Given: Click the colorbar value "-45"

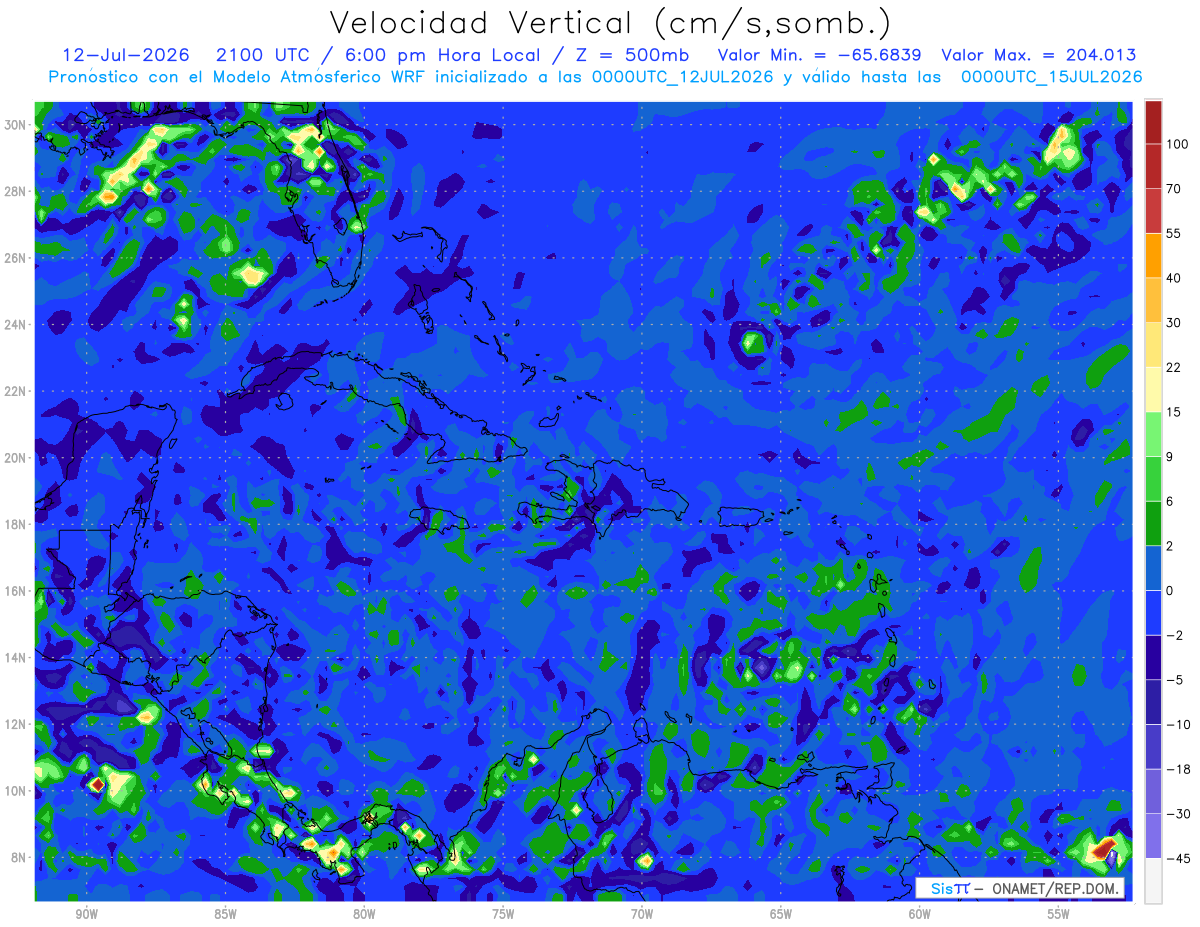Looking at the screenshot, I should [x=1178, y=858].
